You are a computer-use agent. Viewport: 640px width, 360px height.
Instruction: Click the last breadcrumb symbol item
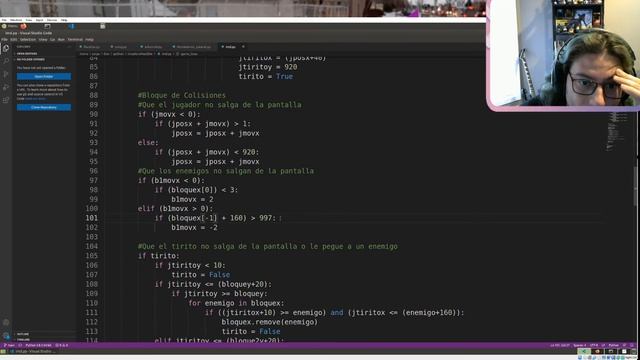(187, 54)
